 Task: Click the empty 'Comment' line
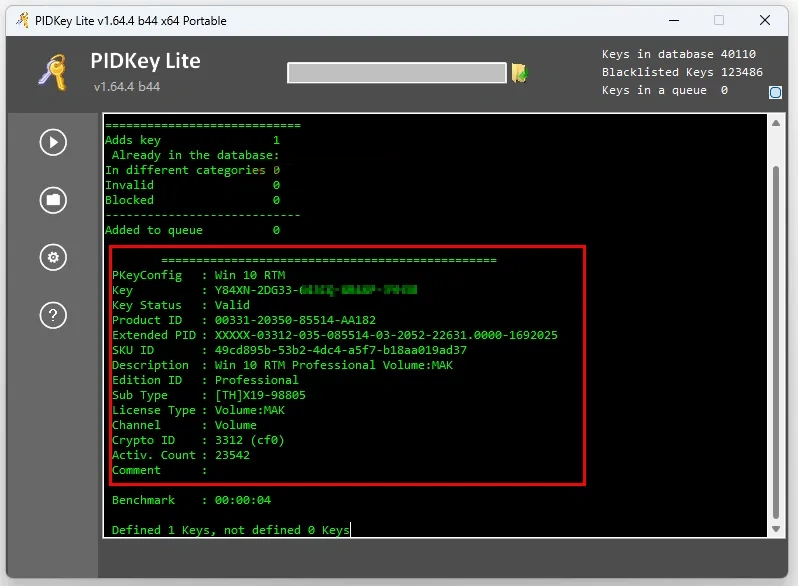pyautogui.click(x=159, y=470)
